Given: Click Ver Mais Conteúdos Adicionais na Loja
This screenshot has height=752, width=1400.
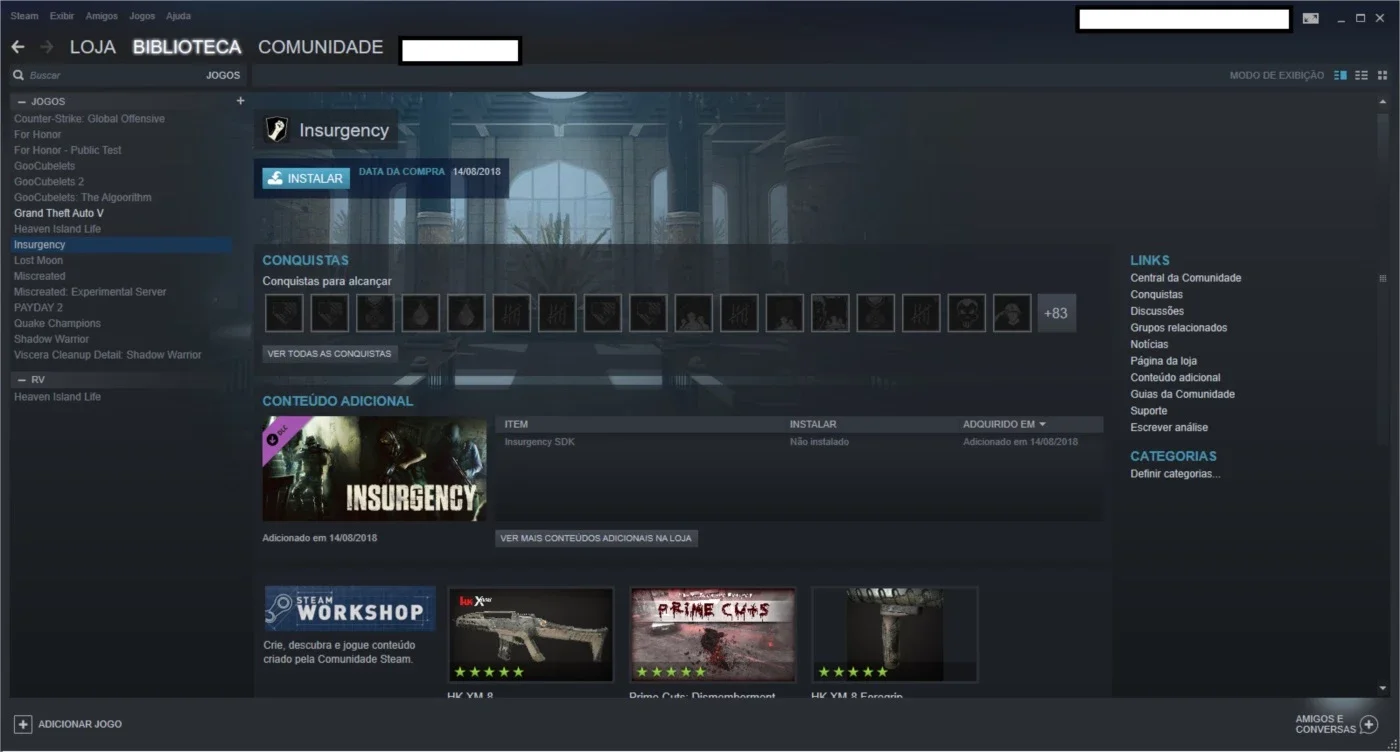Looking at the screenshot, I should [x=596, y=538].
